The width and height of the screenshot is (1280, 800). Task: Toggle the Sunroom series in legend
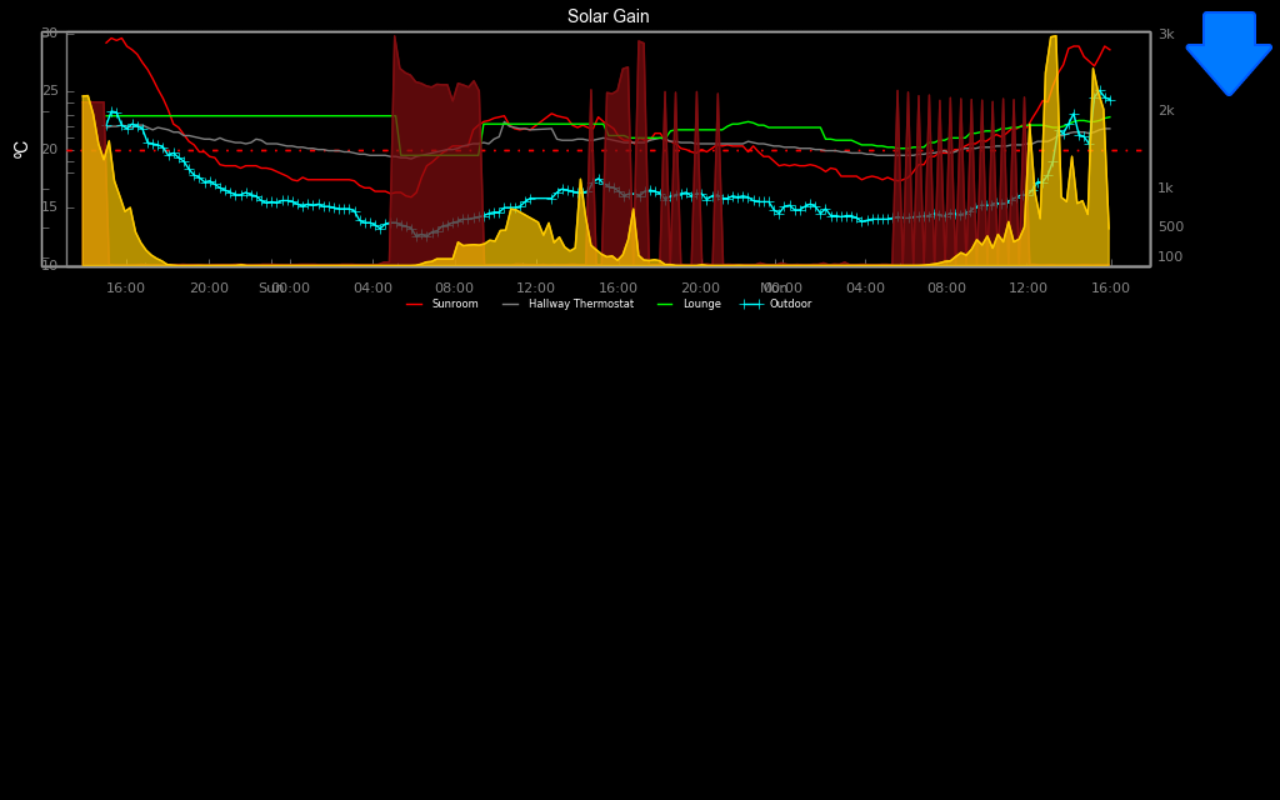click(x=442, y=304)
